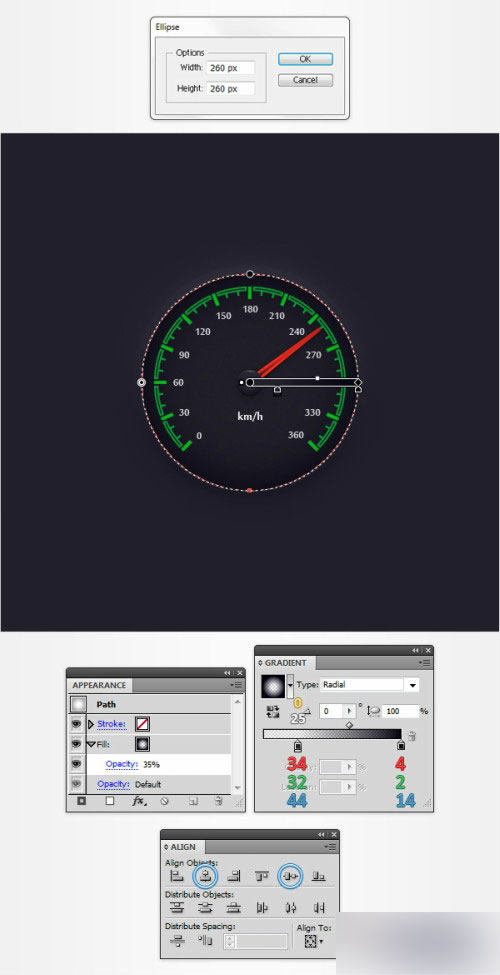
Task: Click Vertical Distribute Top icon
Action: click(177, 908)
